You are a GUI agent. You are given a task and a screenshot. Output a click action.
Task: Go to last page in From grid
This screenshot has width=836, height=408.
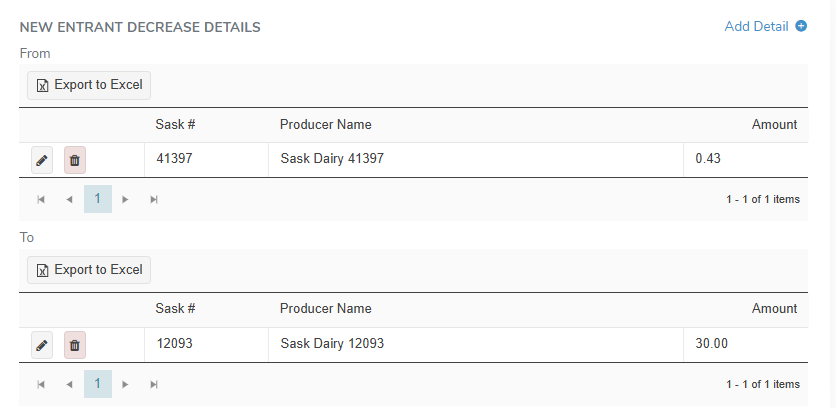[x=153, y=199]
